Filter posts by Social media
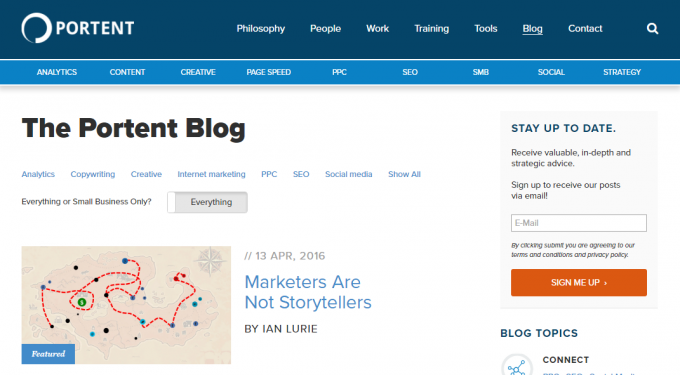 (x=349, y=174)
